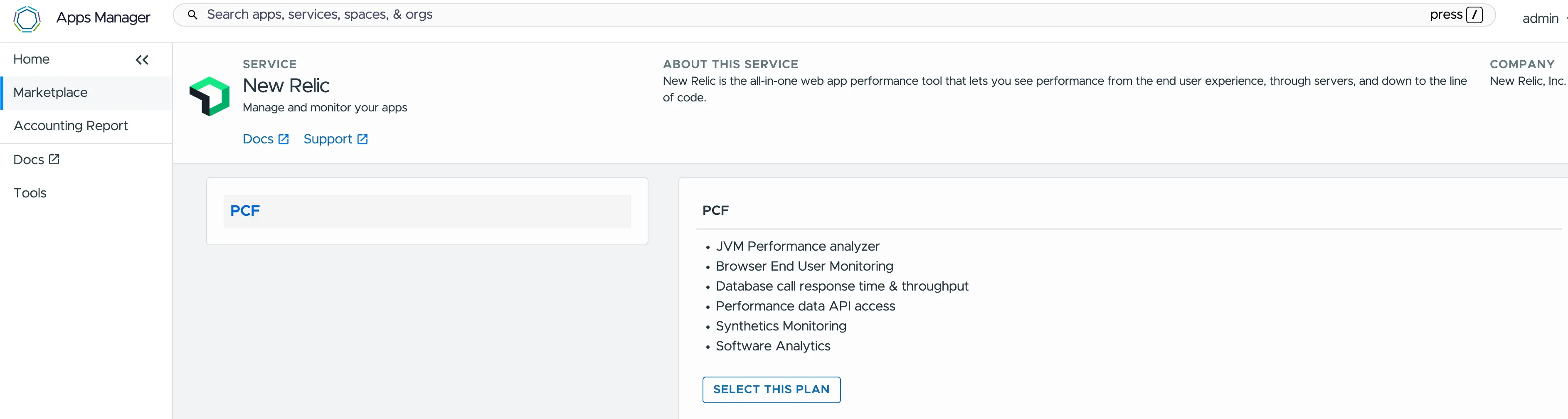Click the external-link icon beside the service Docs link
Screen dimensions: 1568x419
coord(283,140)
